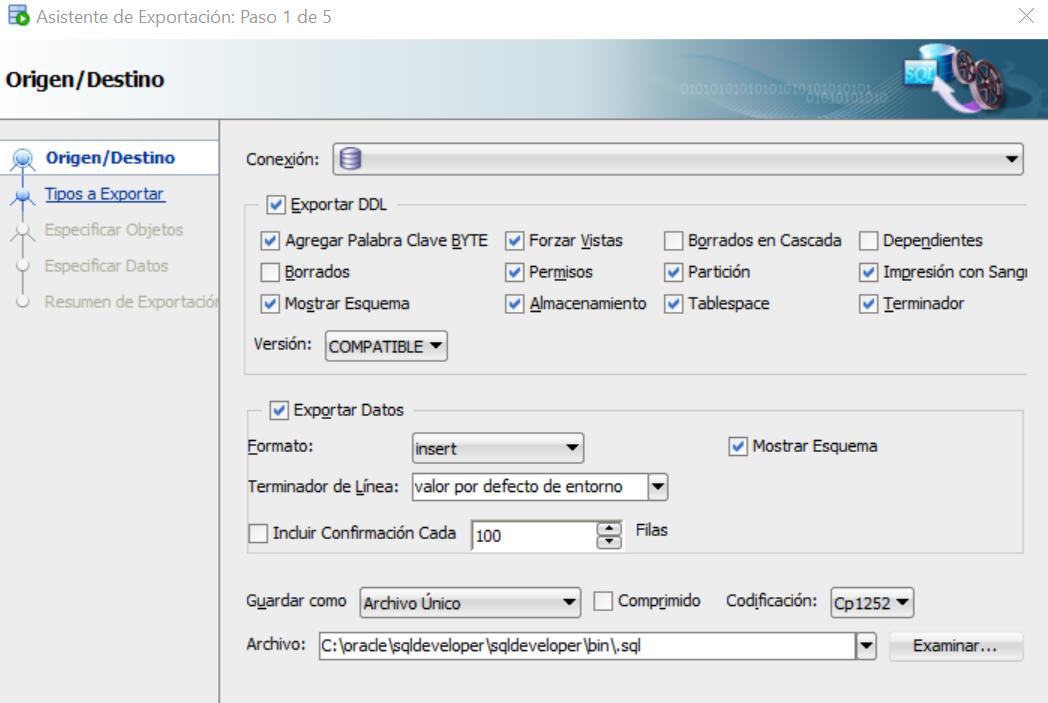Increase the Filas count with up arrow

608,528
